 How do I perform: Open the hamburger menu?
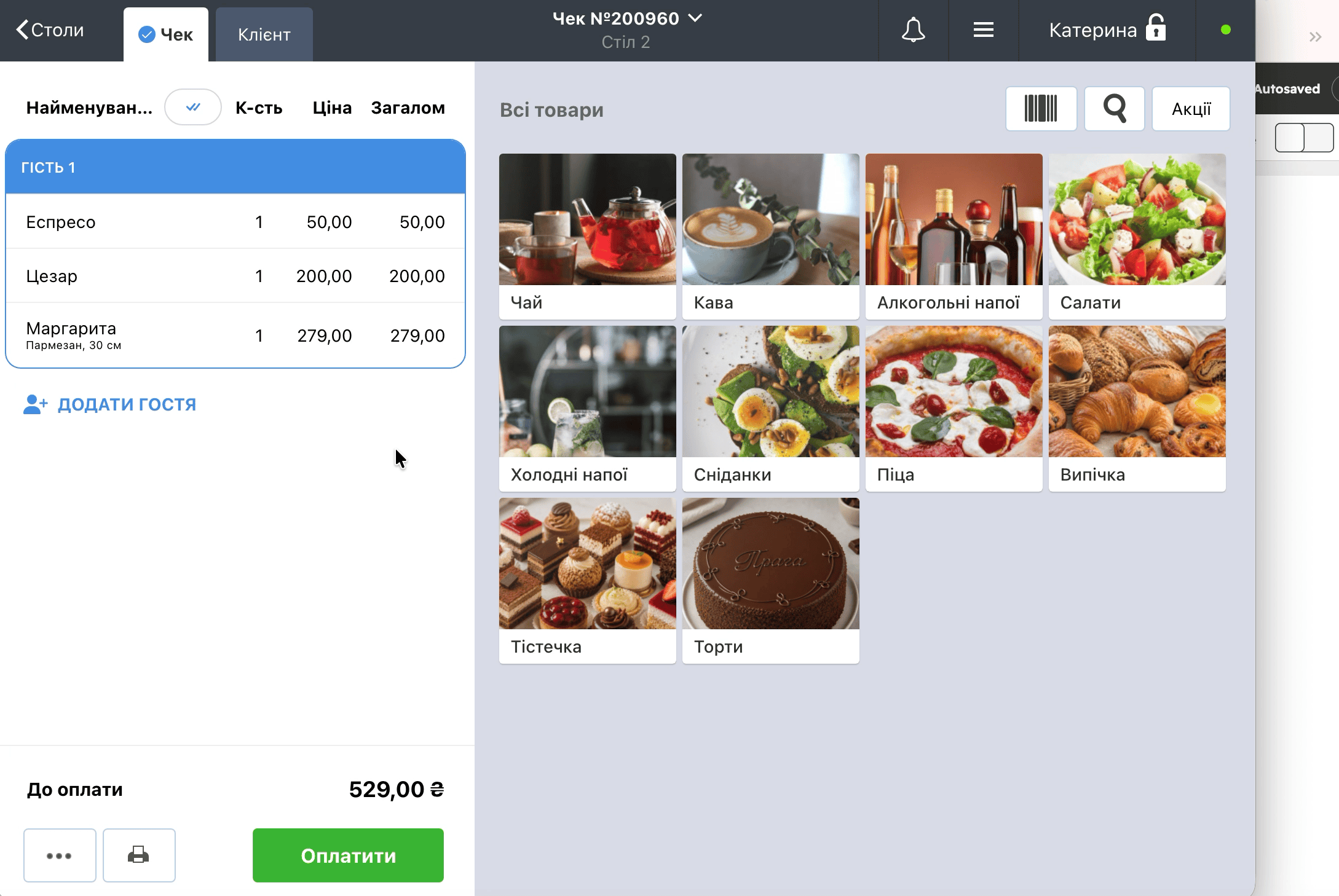click(x=983, y=30)
